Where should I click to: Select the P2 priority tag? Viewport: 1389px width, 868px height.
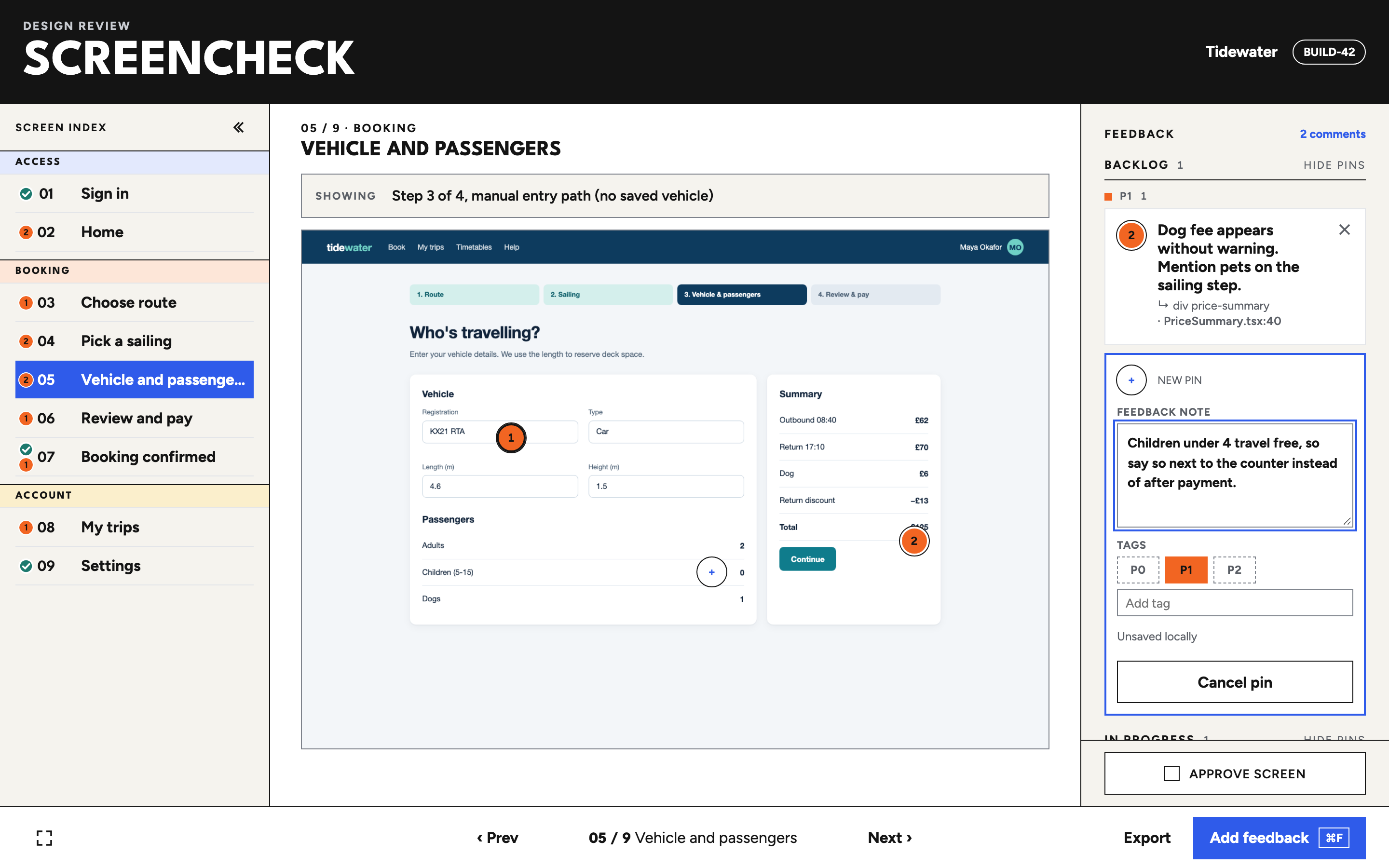tap(1234, 570)
